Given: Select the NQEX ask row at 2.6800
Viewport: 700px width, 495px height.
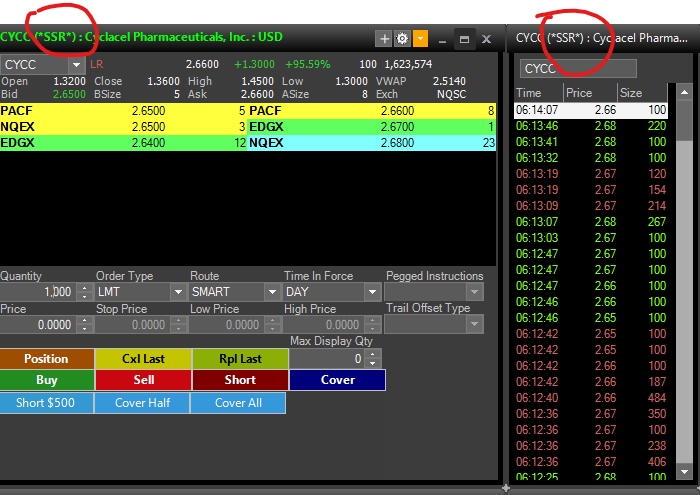Looking at the screenshot, I should [x=371, y=143].
